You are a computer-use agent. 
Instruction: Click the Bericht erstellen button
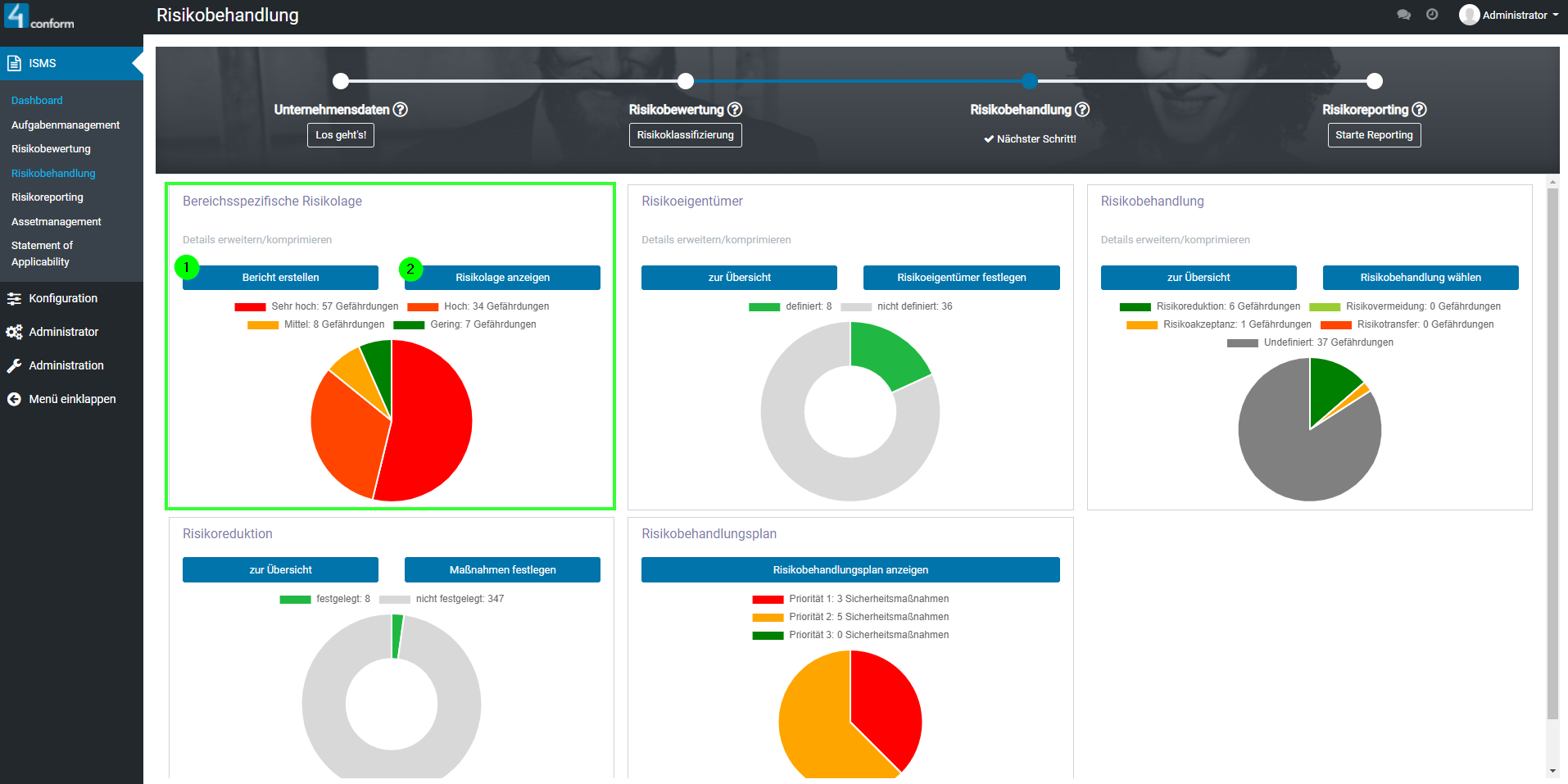tap(280, 278)
